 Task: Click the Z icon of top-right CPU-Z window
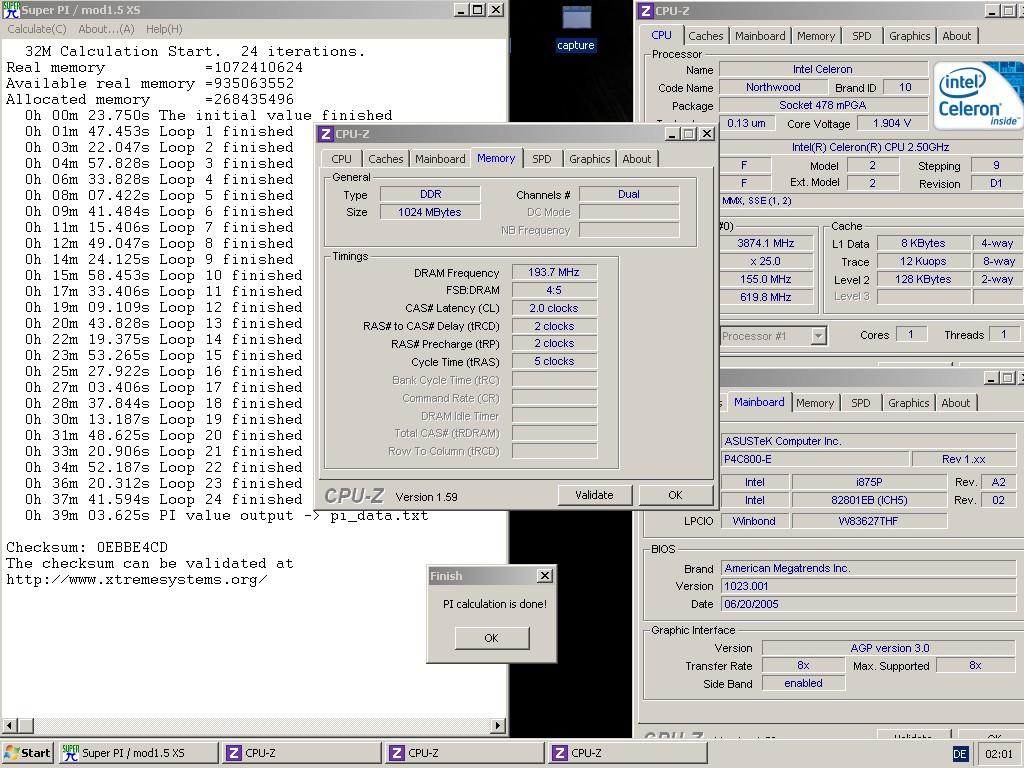(x=646, y=10)
